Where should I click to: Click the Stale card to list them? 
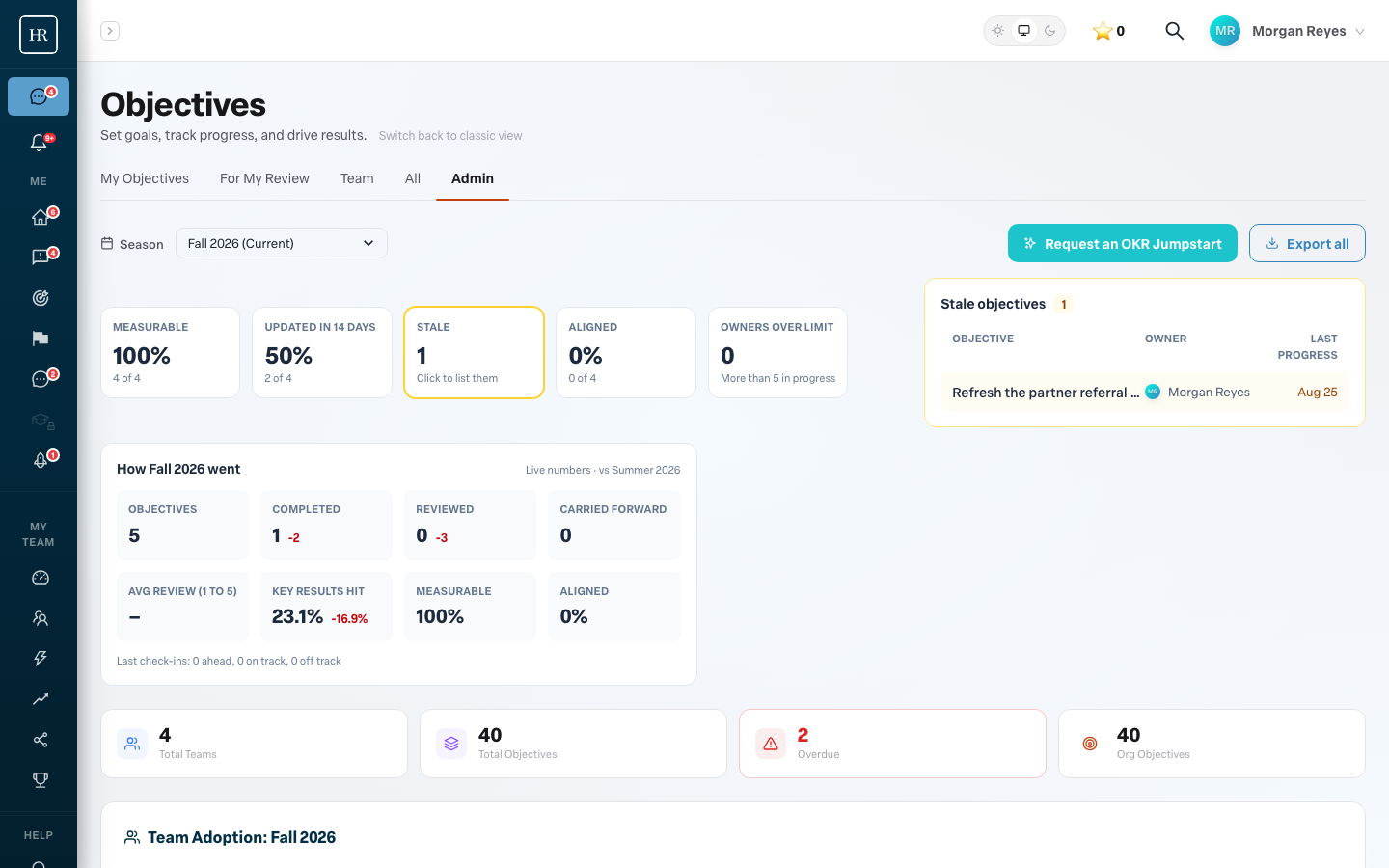474,352
